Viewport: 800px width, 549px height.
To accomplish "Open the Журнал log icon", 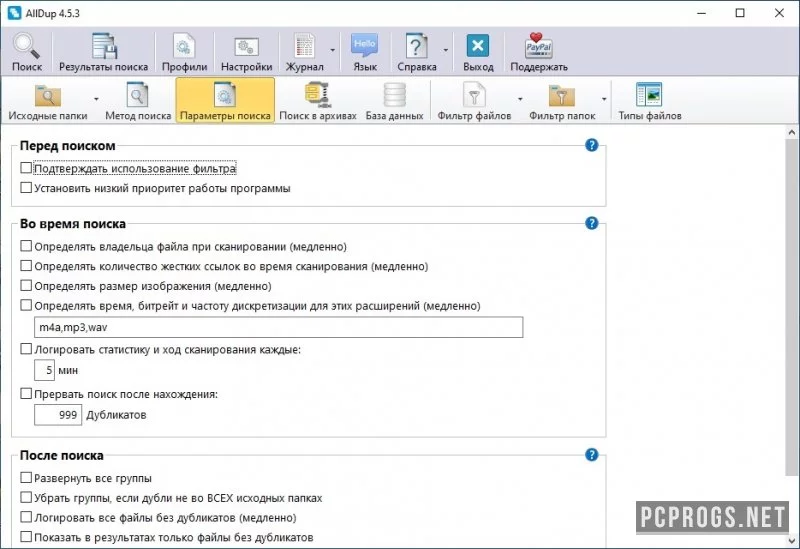I will click(305, 46).
